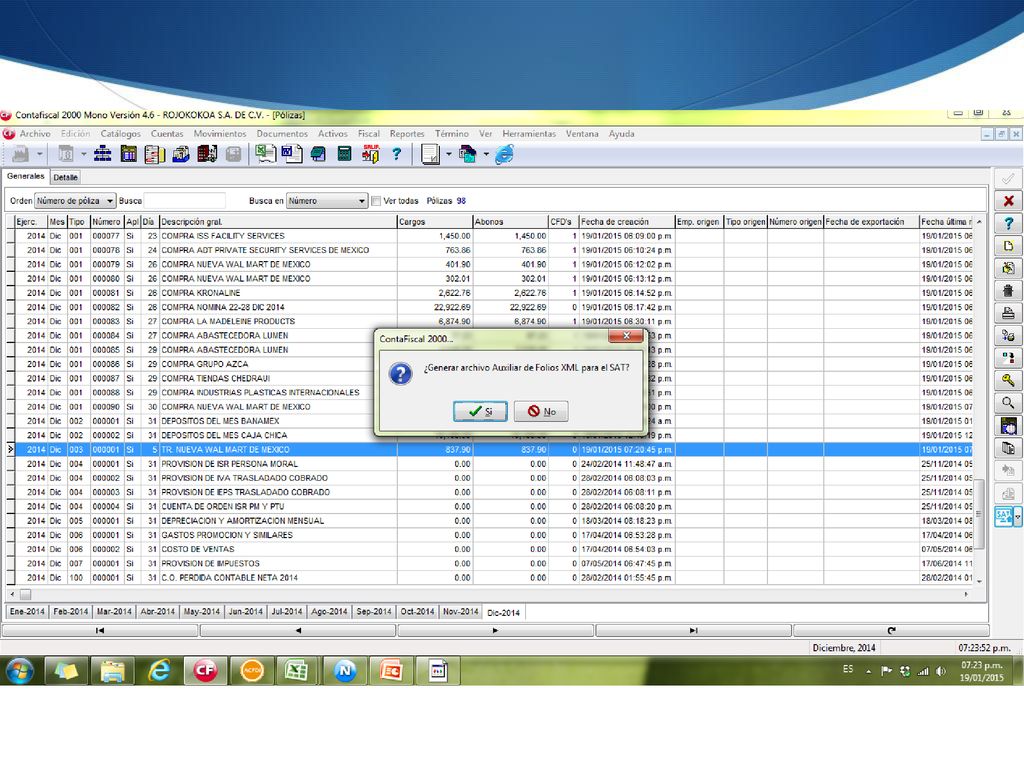This screenshot has height=768, width=1024.
Task: Click the 'Descripción gral.' column header
Action: pyautogui.click(x=278, y=222)
